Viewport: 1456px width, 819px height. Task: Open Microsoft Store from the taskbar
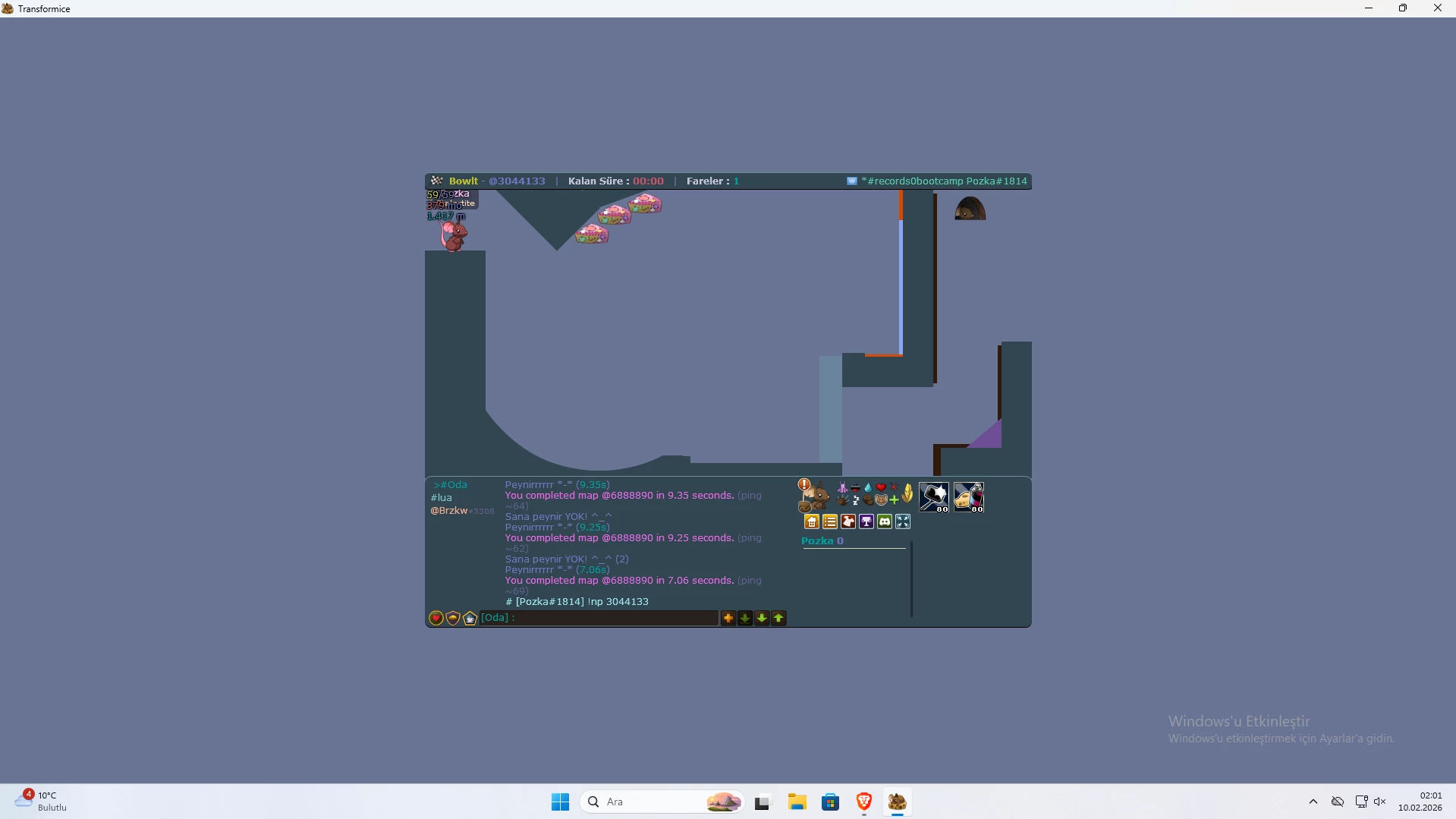pyautogui.click(x=830, y=802)
